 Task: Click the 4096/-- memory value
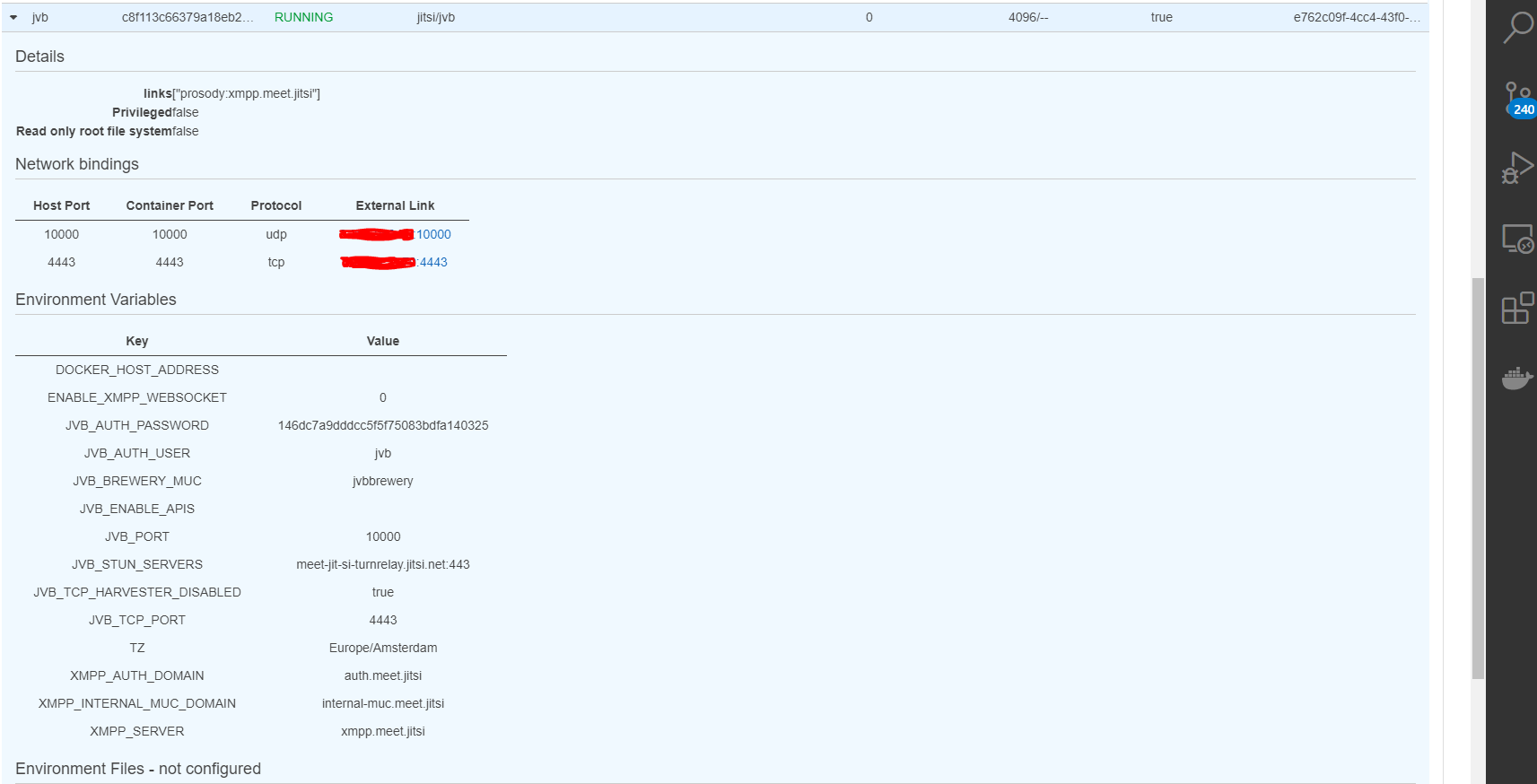(1028, 18)
